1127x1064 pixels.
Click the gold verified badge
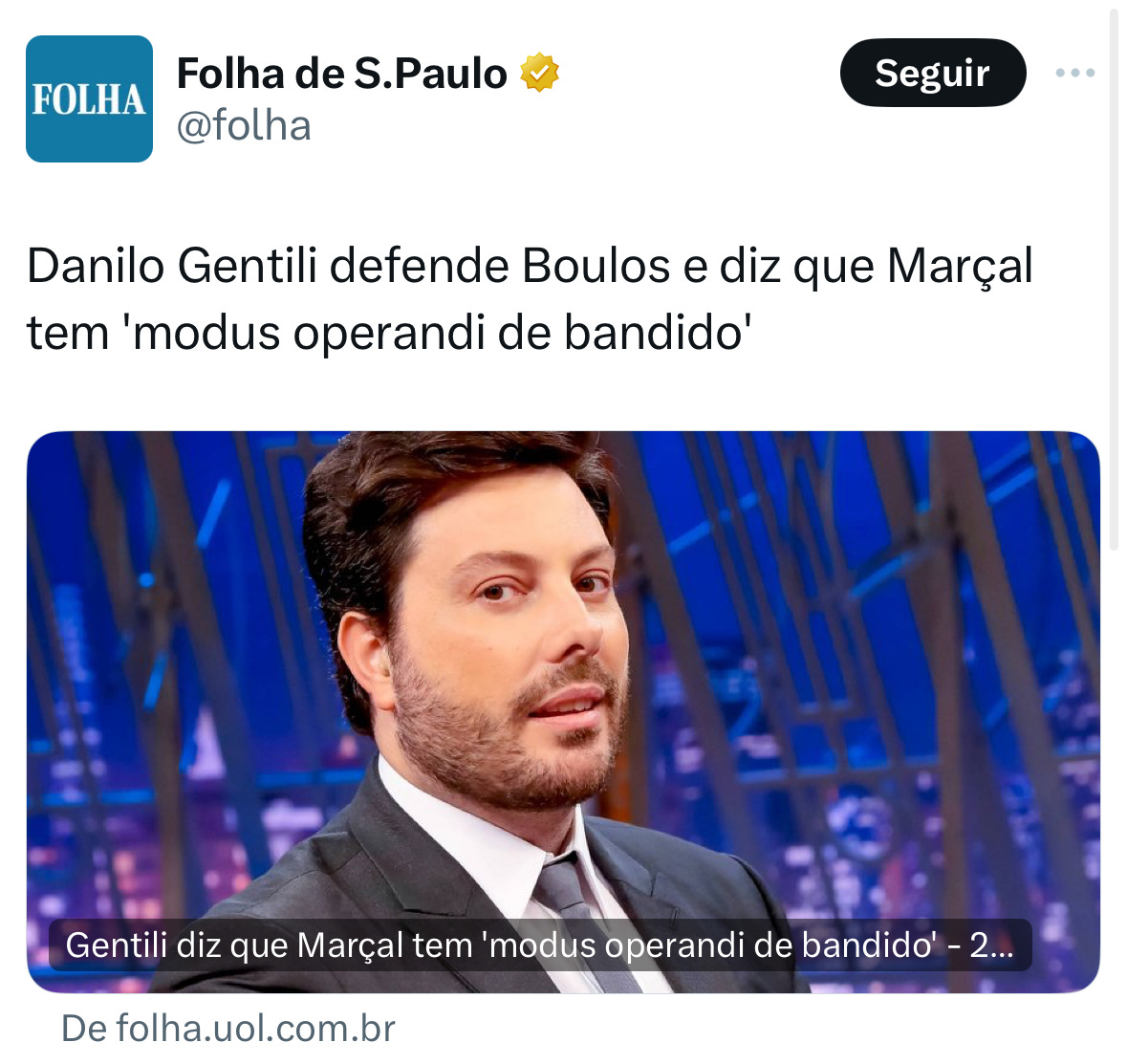pyautogui.click(x=539, y=73)
